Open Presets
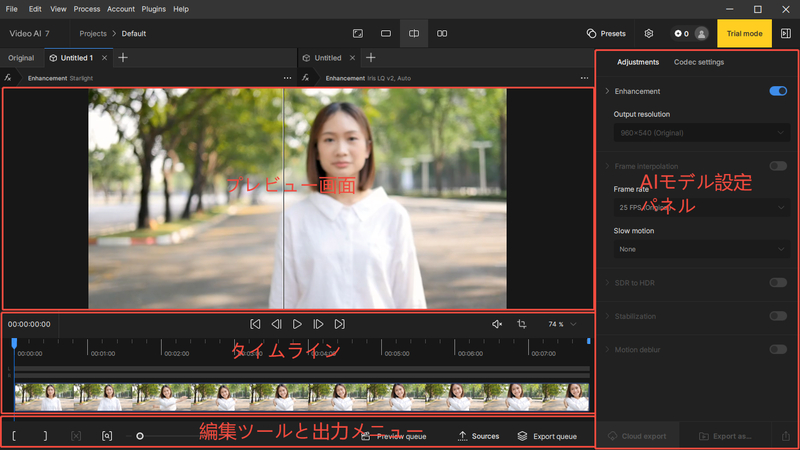The width and height of the screenshot is (800, 450). pos(606,34)
